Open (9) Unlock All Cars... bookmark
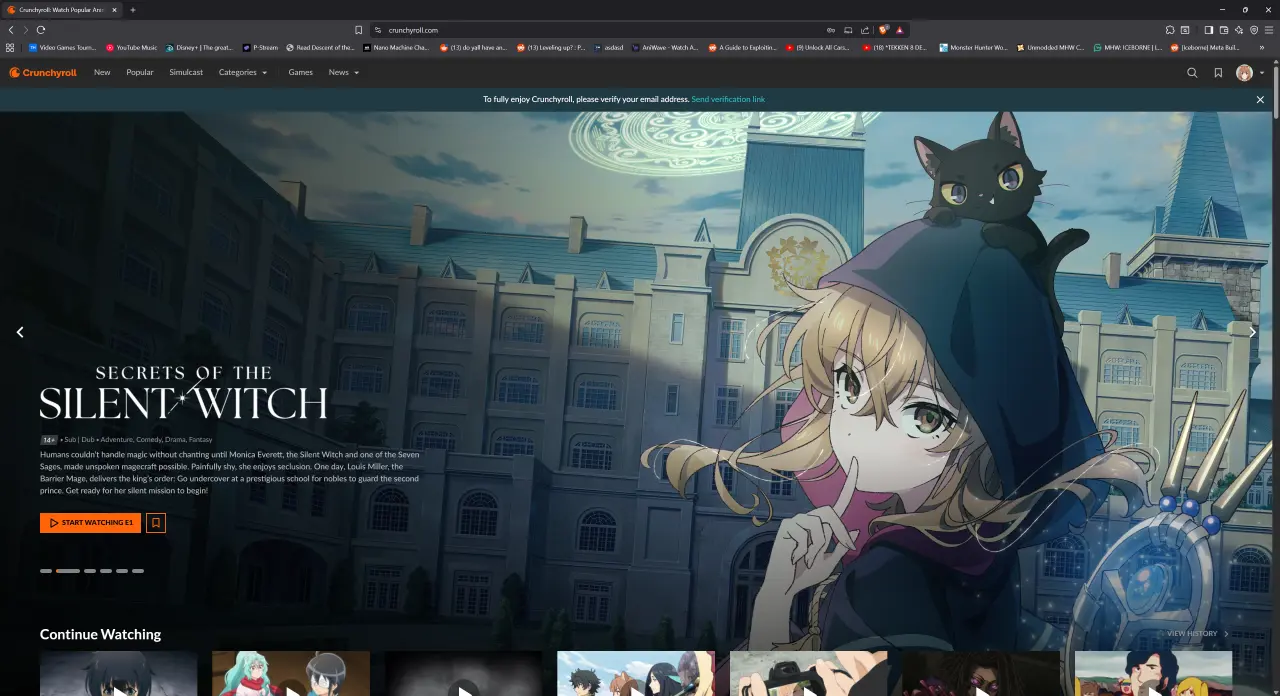The width and height of the screenshot is (1280, 696). pos(819,47)
